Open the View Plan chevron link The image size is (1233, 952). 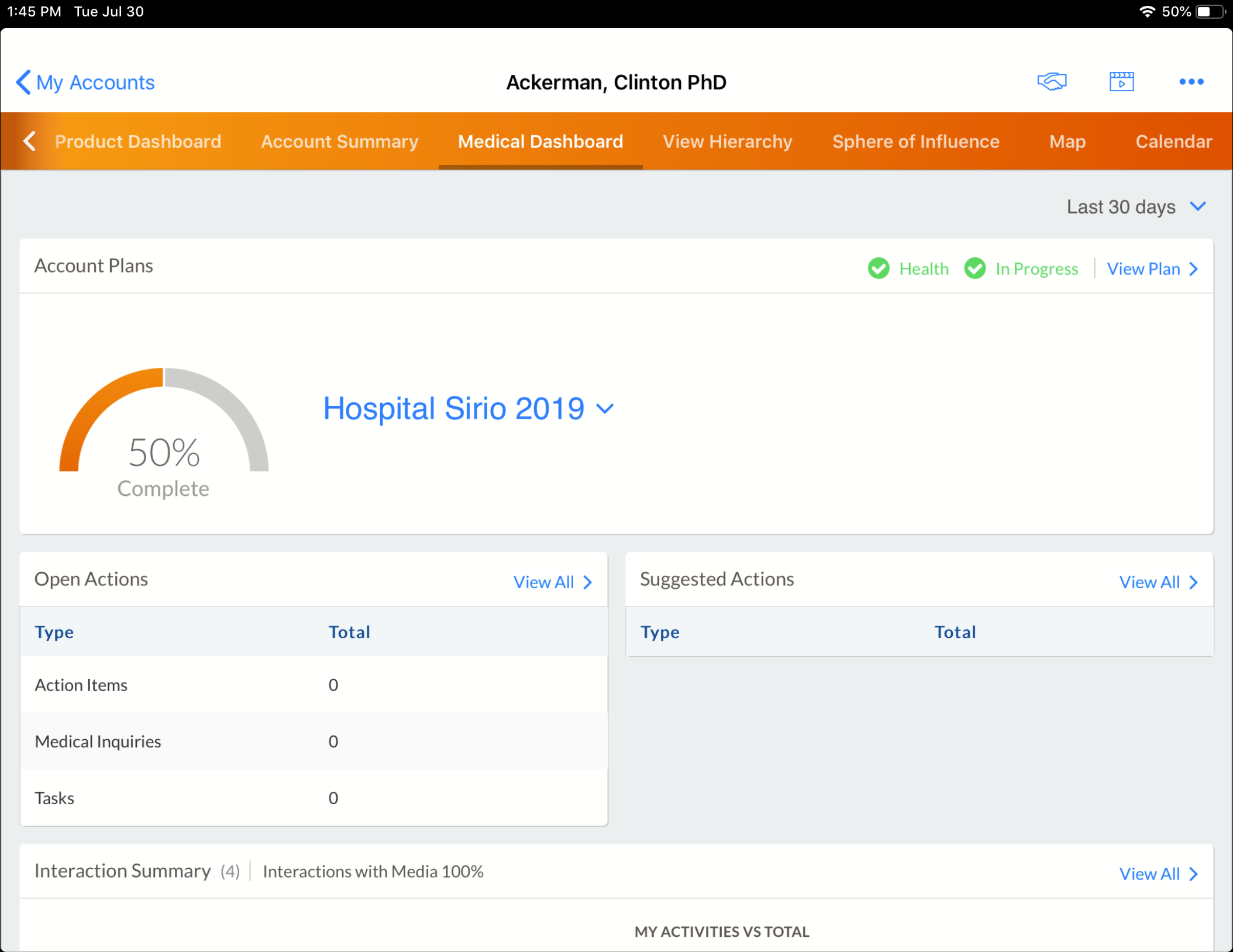click(x=1152, y=268)
